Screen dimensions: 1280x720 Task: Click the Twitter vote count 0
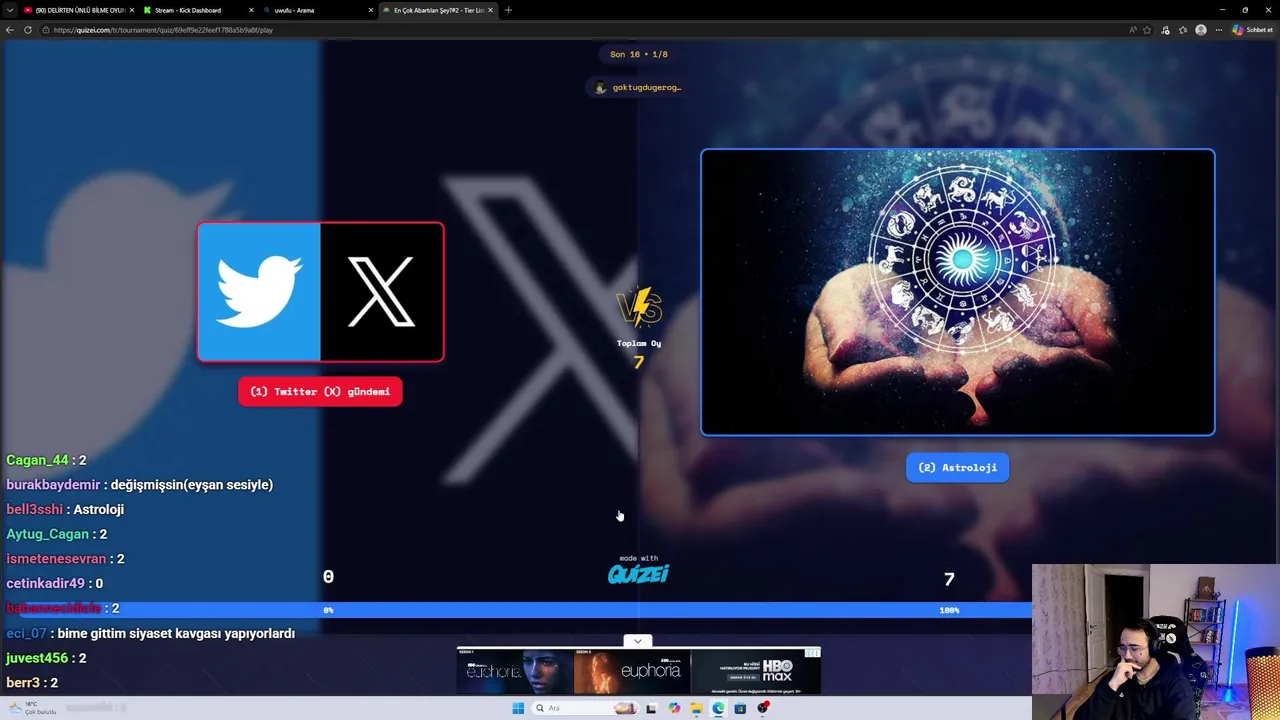[x=328, y=577]
